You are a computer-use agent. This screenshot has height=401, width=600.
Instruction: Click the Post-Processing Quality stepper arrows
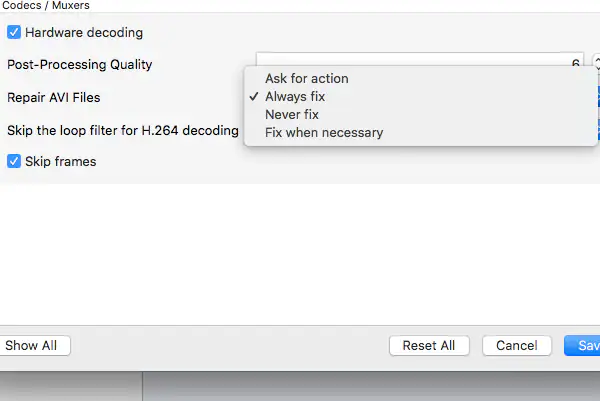596,63
